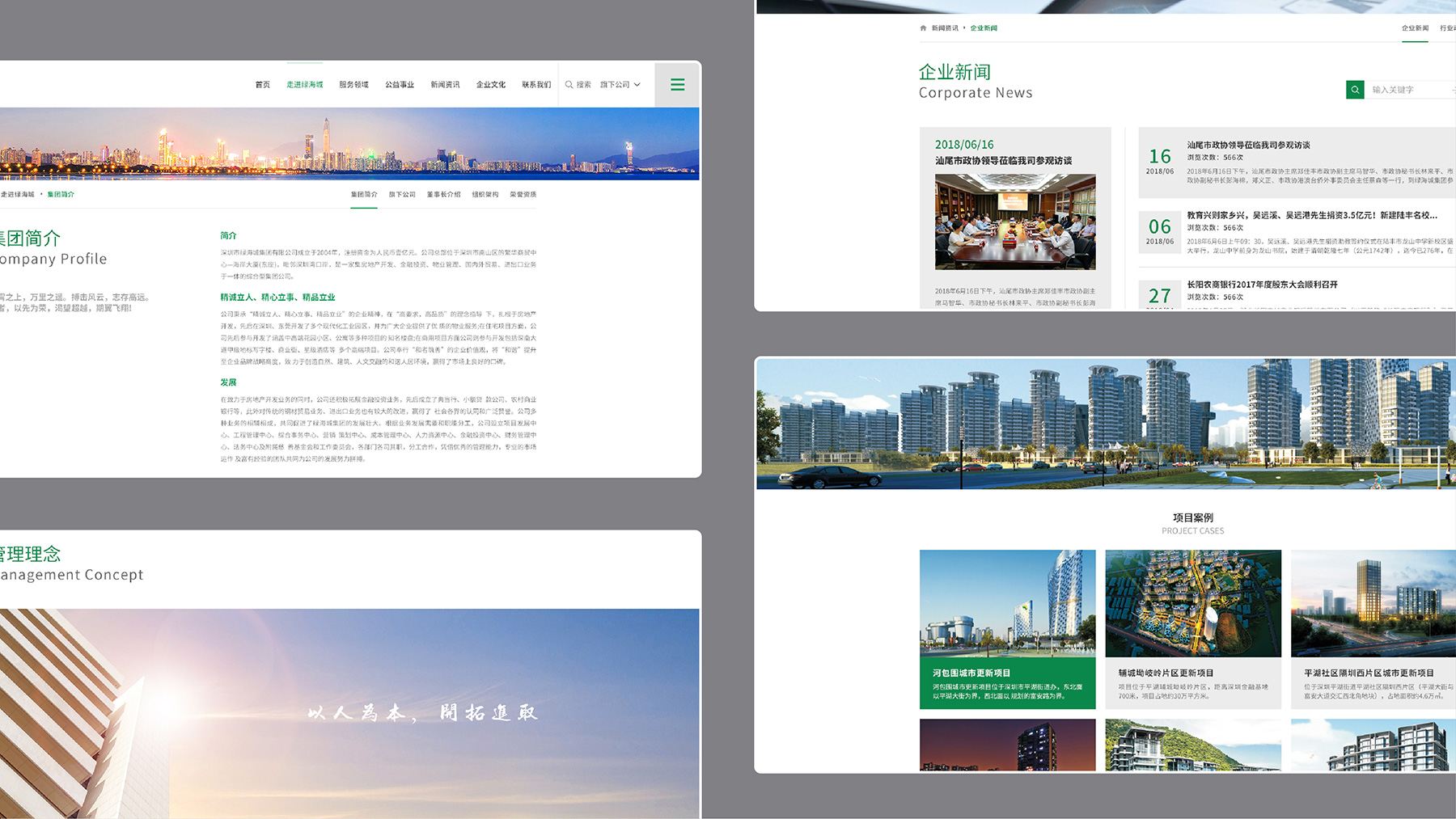Switch to the 董事长介绍 sub-tab

(443, 195)
